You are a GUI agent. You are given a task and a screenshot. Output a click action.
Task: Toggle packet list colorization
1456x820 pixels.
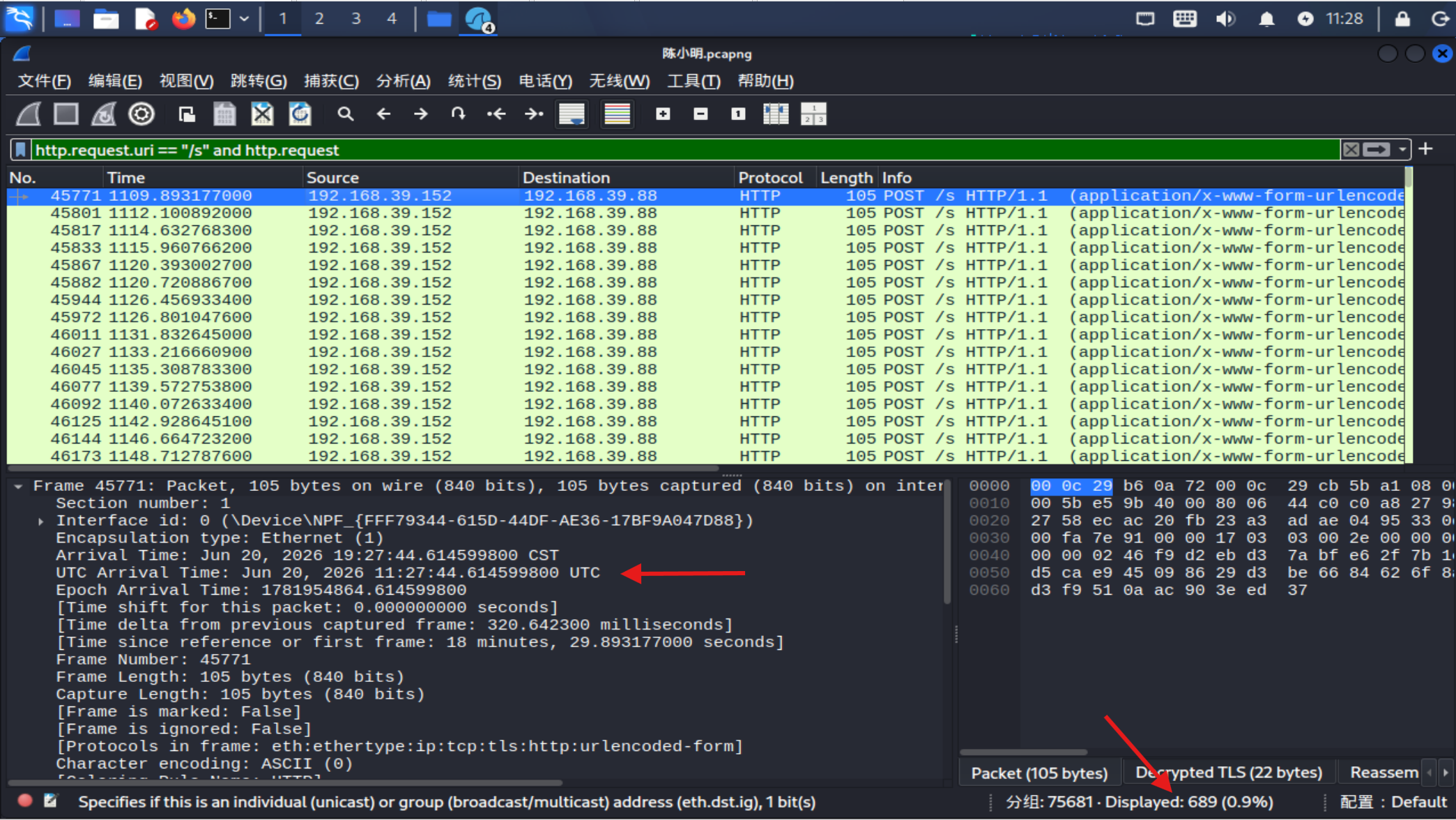click(x=617, y=114)
